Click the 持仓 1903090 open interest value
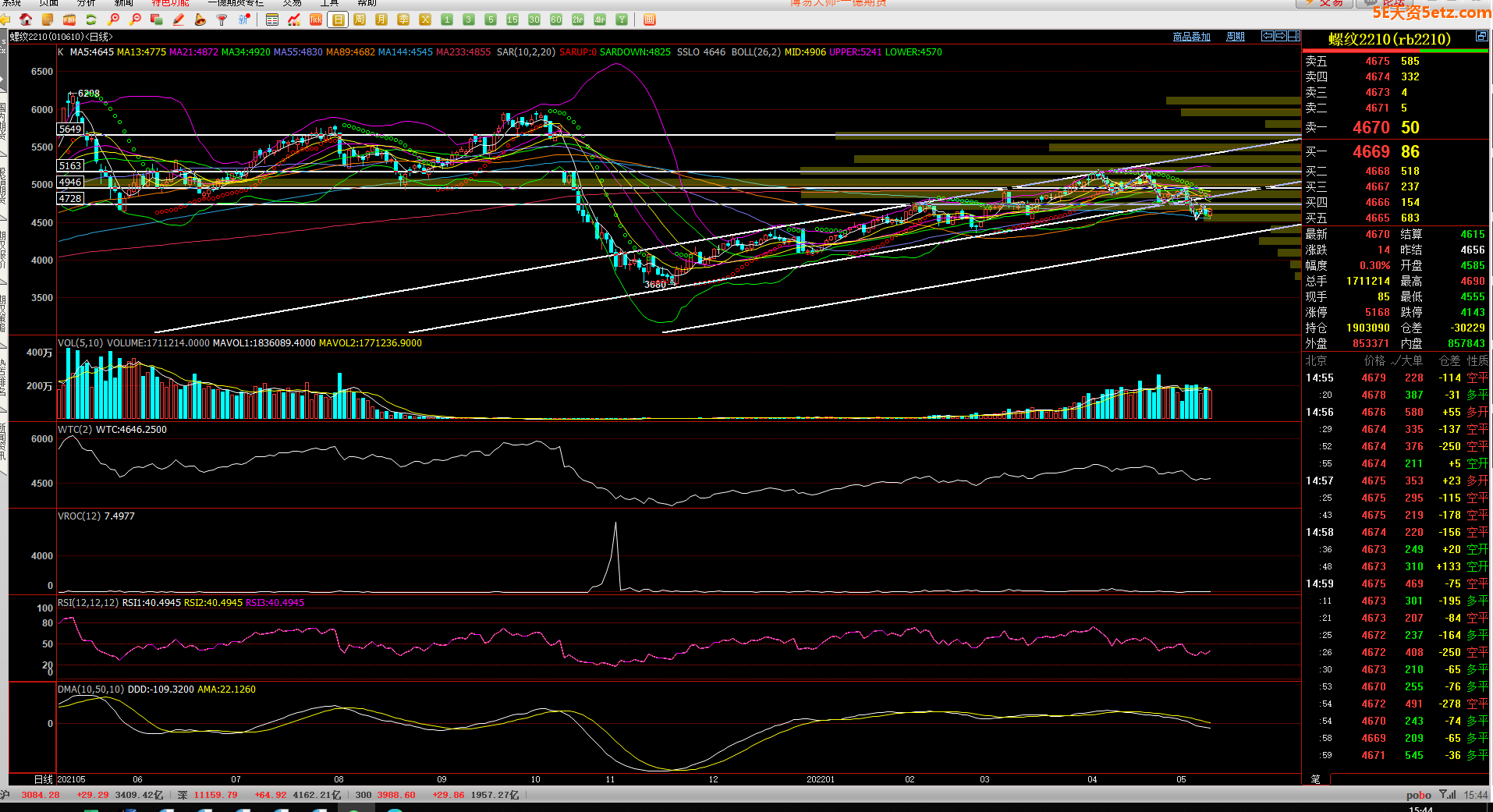1493x812 pixels. click(x=1368, y=328)
